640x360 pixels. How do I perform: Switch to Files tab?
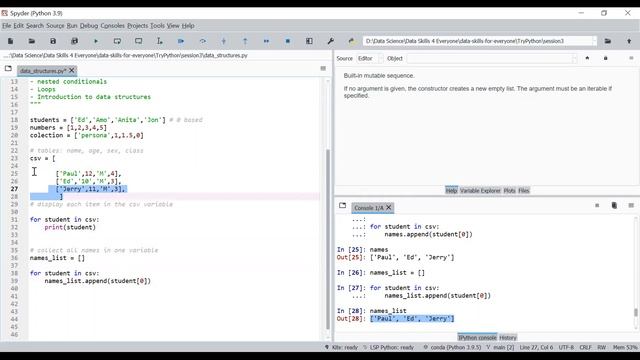point(524,191)
